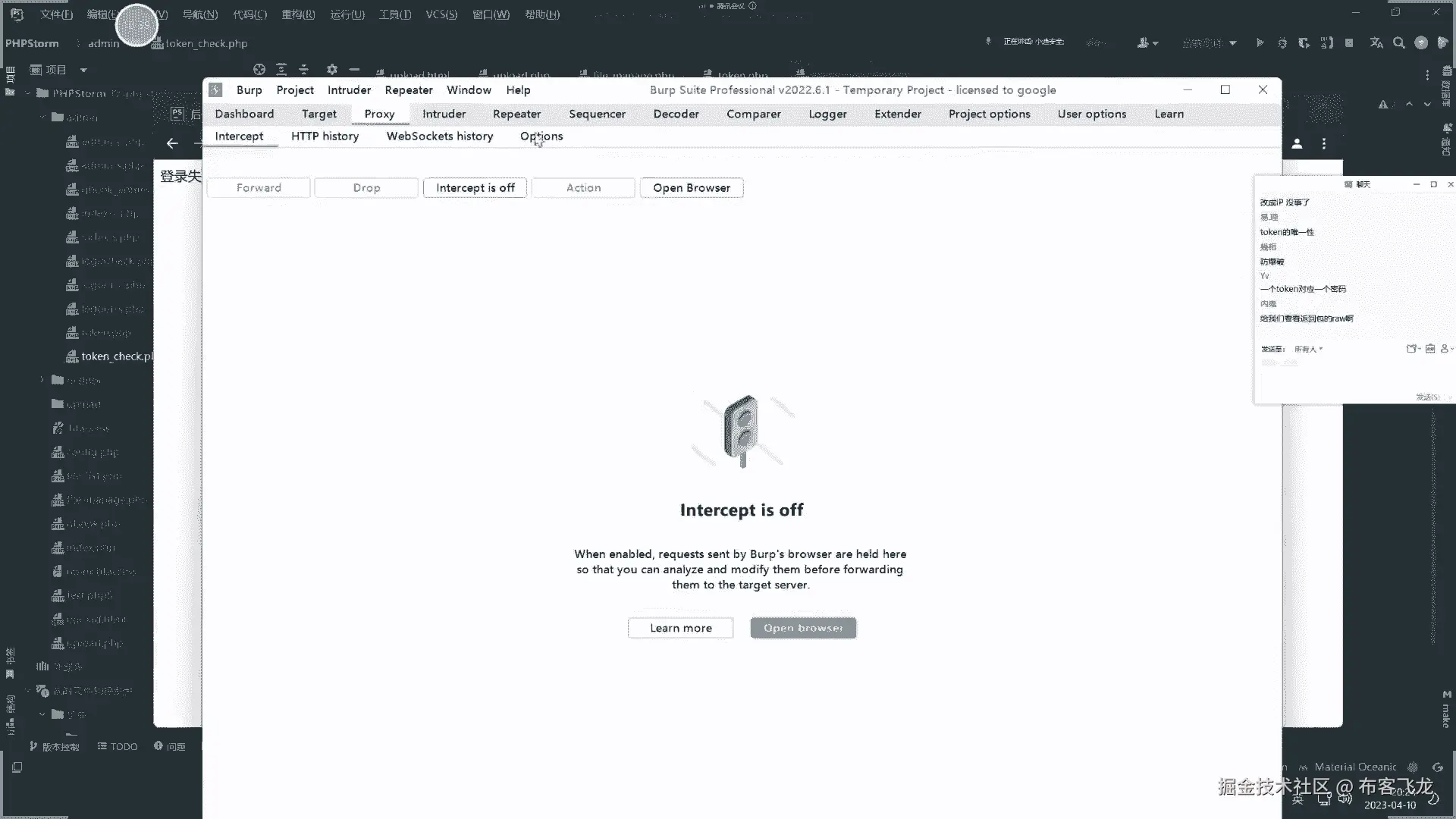Image resolution: width=1456 pixels, height=819 pixels.
Task: Collapse the PHPStorm root folder in tree
Action: click(x=28, y=93)
